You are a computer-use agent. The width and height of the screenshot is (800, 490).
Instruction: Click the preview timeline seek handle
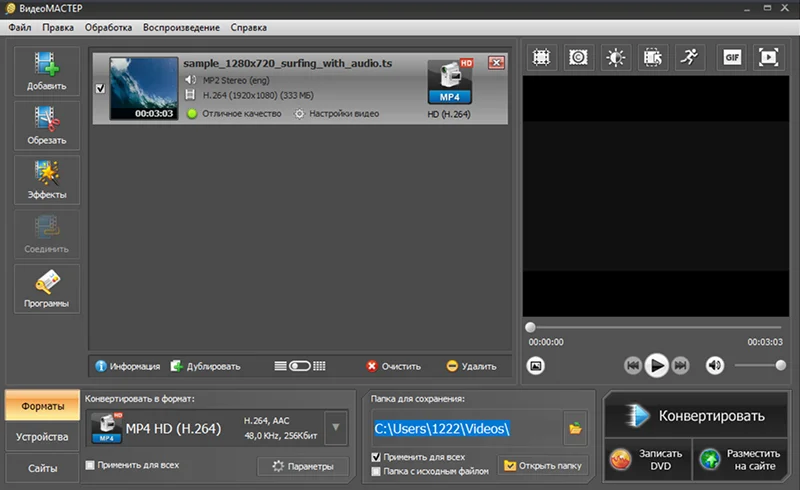pos(531,327)
